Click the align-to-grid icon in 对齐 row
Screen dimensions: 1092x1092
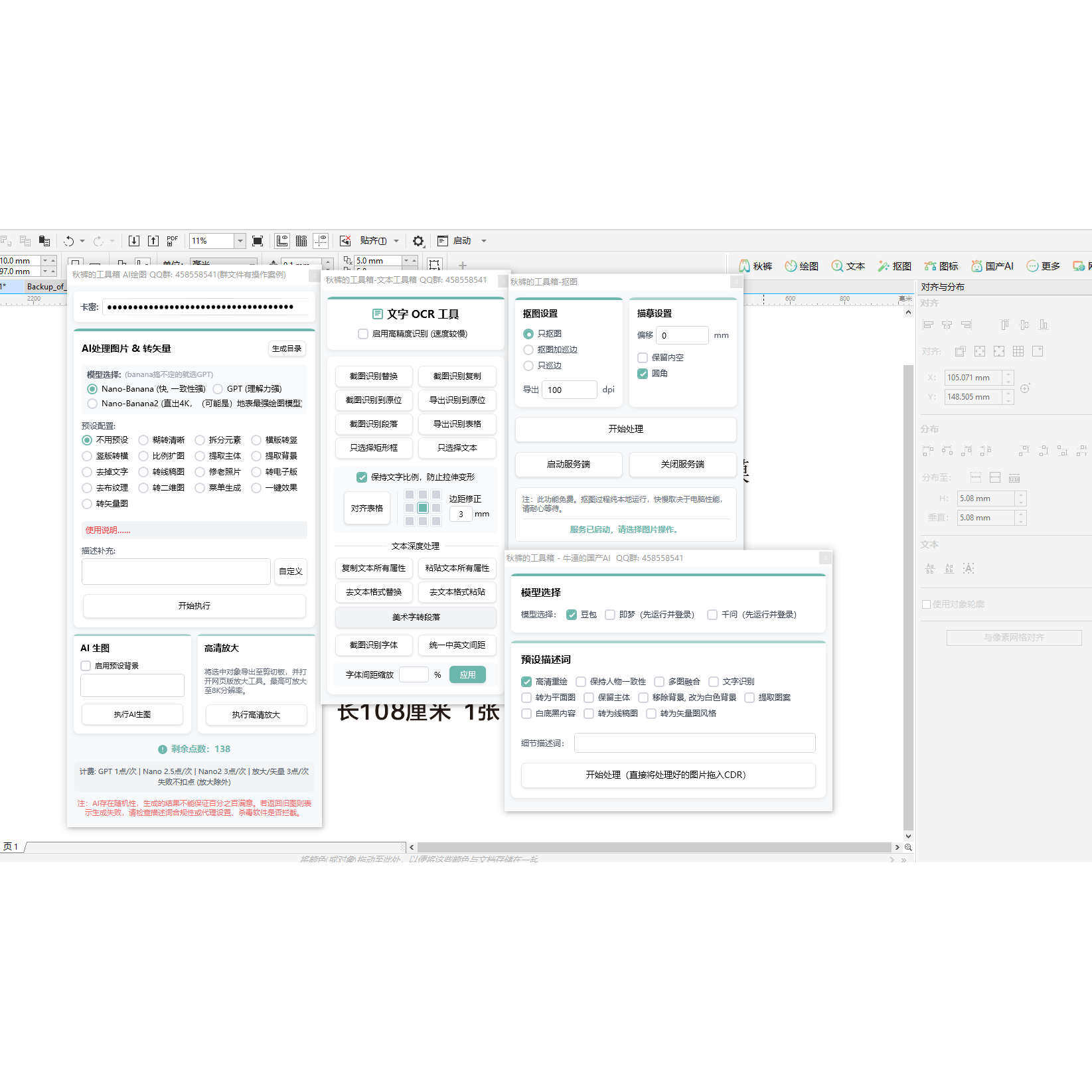[x=1018, y=351]
